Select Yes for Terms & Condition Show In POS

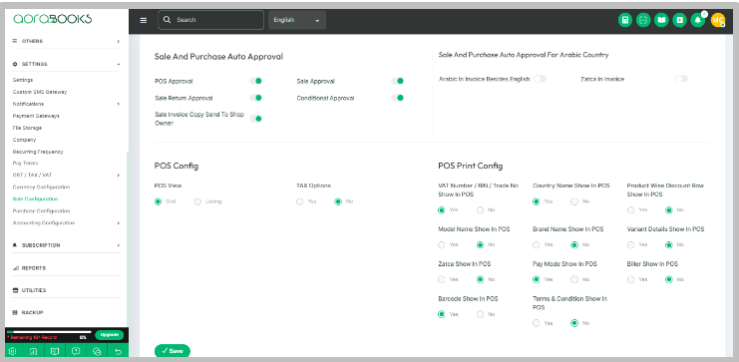536,323
